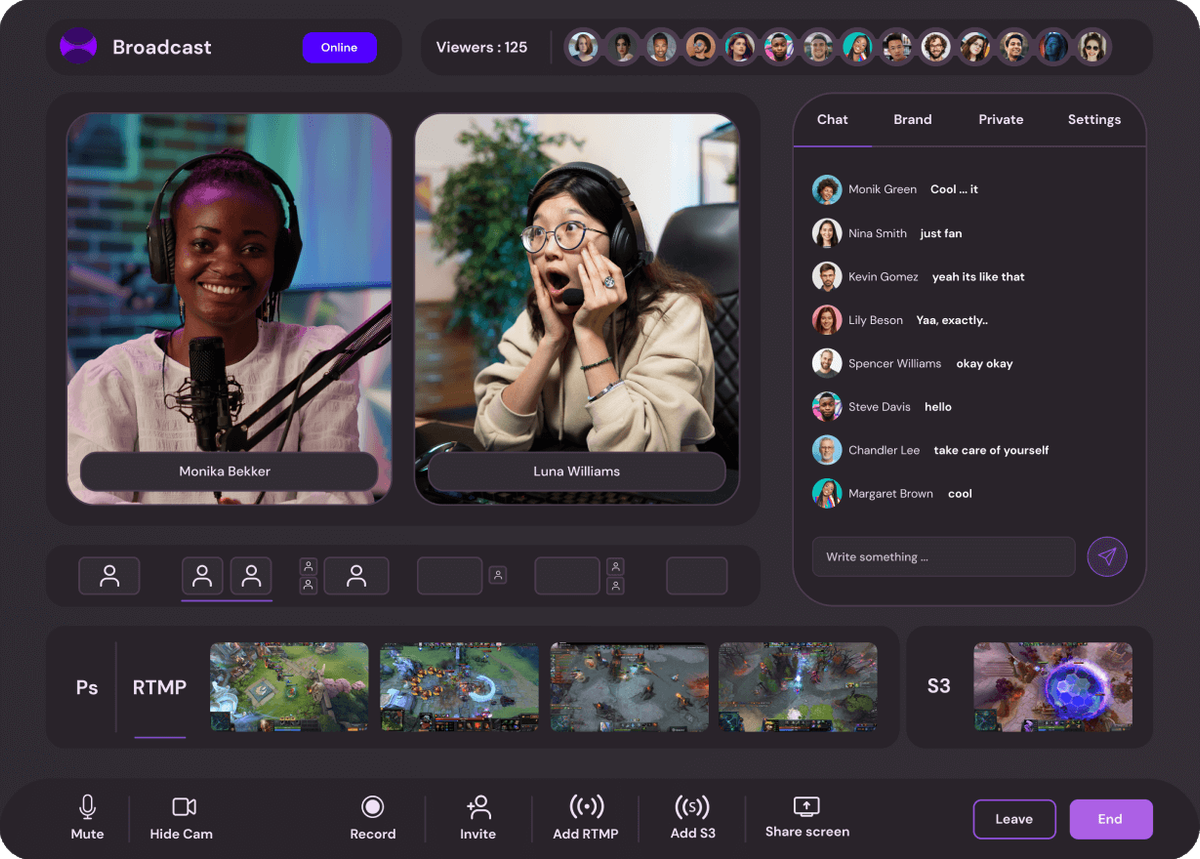Image resolution: width=1200 pixels, height=859 pixels.
Task: Focus the Write something message field
Action: (x=943, y=557)
